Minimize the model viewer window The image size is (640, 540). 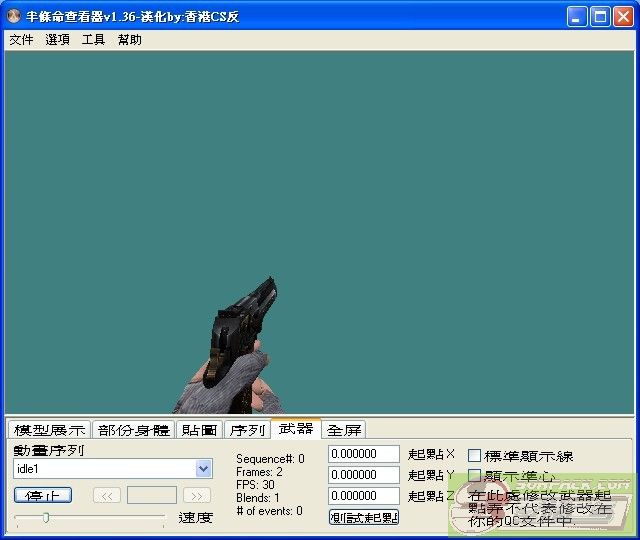tap(577, 17)
